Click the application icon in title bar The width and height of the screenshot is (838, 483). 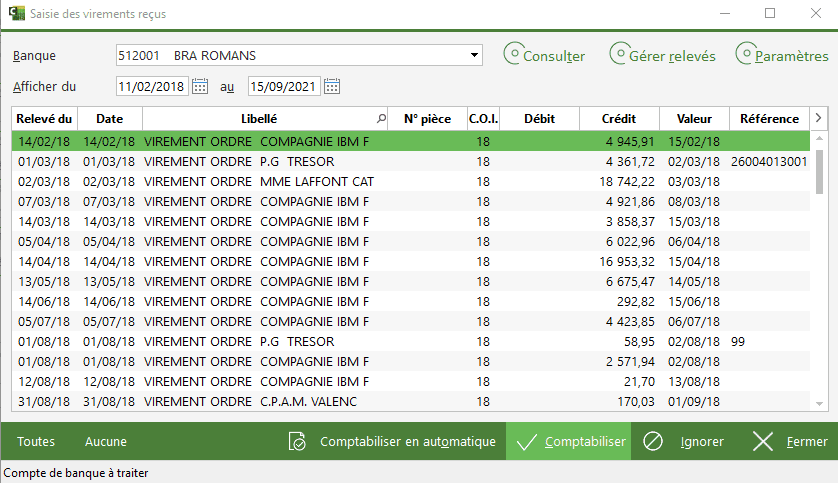pyautogui.click(x=17, y=13)
